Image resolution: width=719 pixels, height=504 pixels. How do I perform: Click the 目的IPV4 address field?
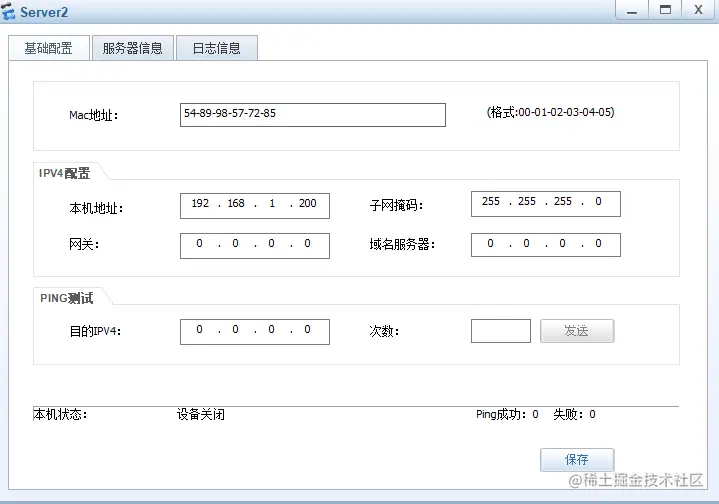255,332
